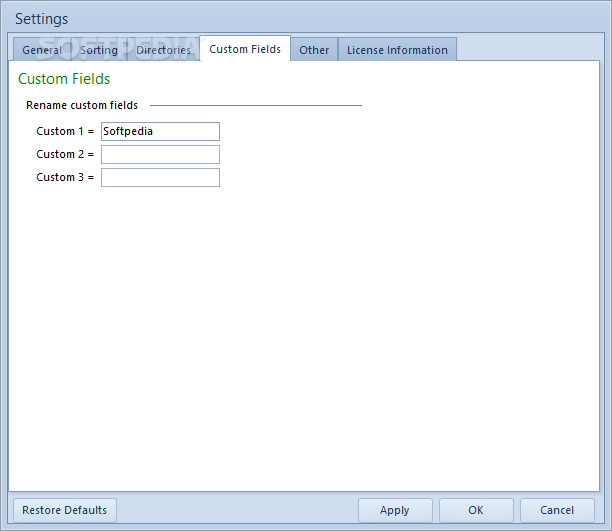The width and height of the screenshot is (612, 531).
Task: Focus the Custom 3 text field
Action: pyautogui.click(x=160, y=178)
